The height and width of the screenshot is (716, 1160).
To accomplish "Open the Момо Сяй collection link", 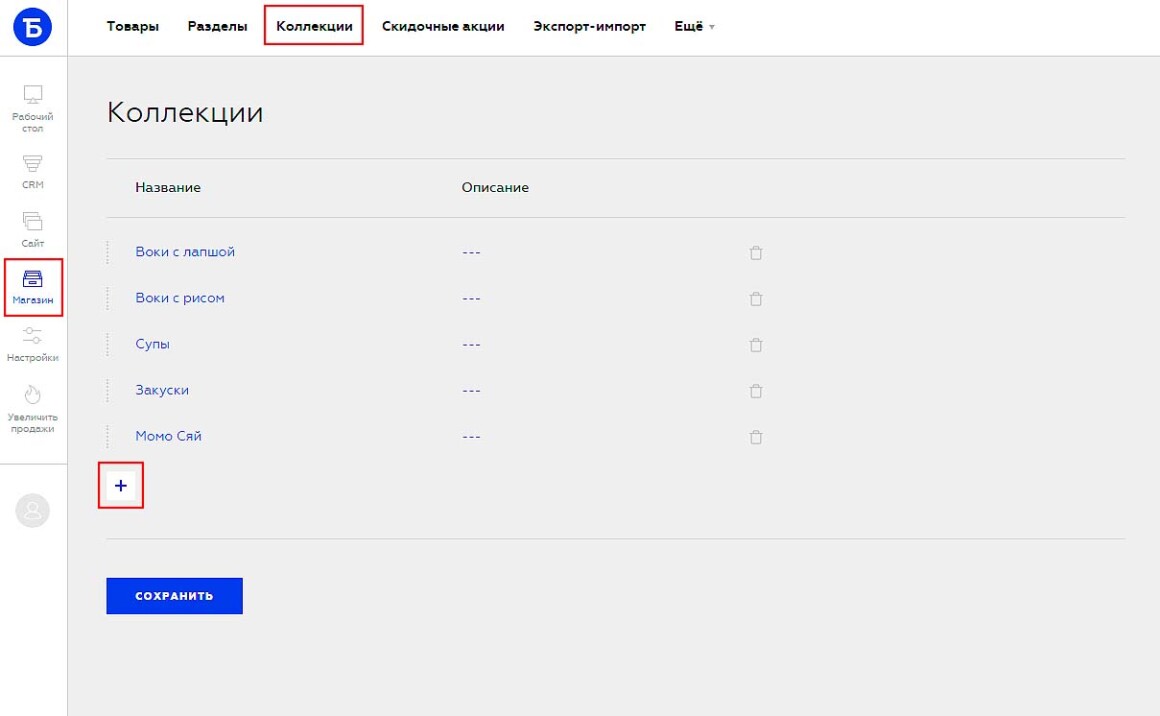I will tap(169, 436).
